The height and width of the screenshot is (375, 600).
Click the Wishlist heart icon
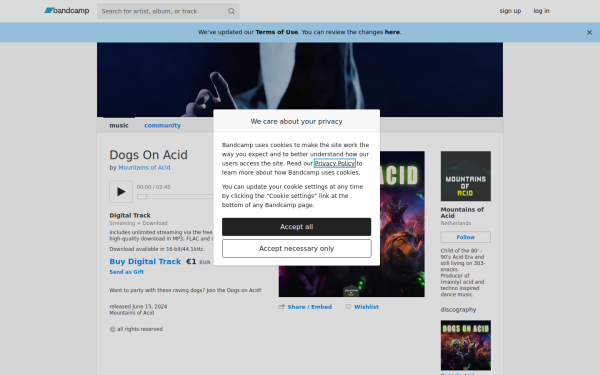click(x=348, y=307)
